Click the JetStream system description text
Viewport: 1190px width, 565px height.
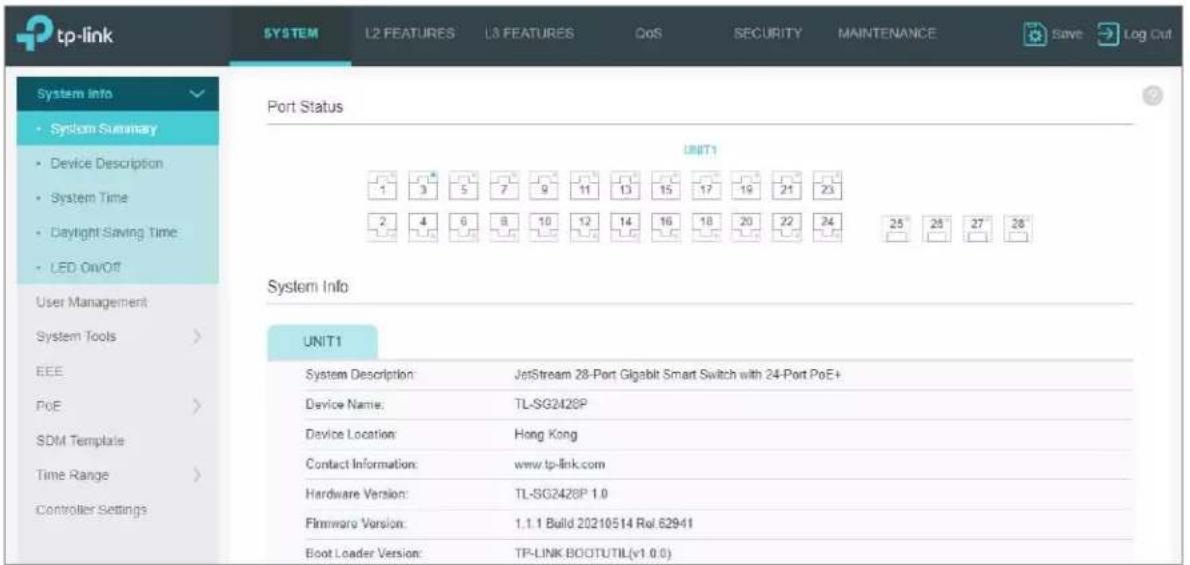(x=676, y=375)
